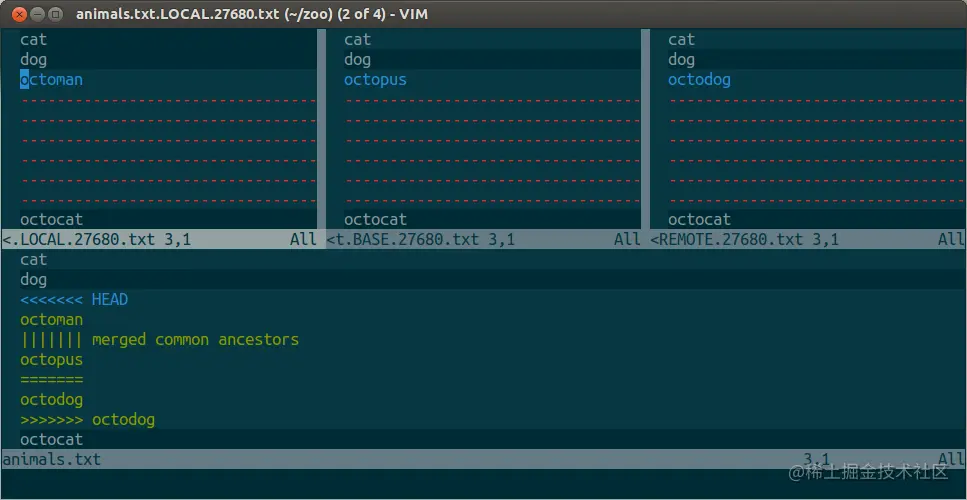This screenshot has height=500, width=967.
Task: Click the vertical divider between BASE and REMOTE
Action: tap(645, 129)
